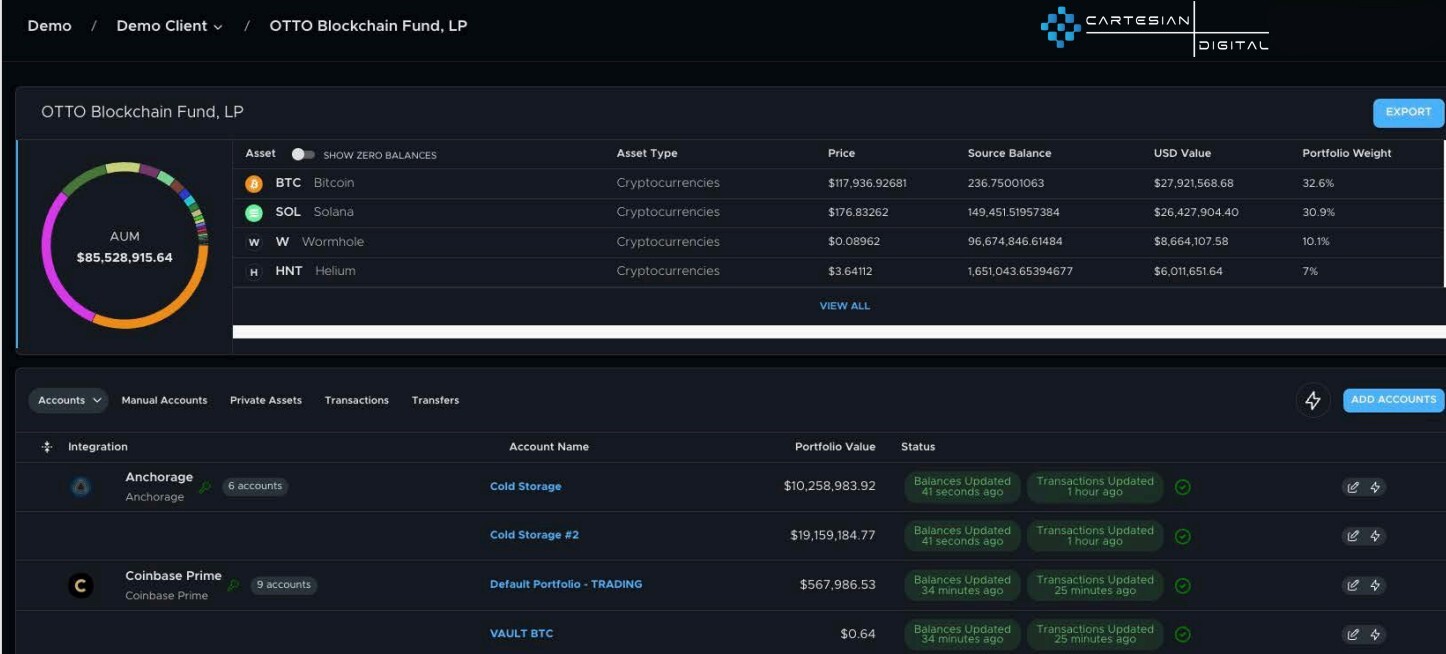The image size is (1446, 654).
Task: Click portfolio value $19,159,184.77
Action: click(x=833, y=536)
